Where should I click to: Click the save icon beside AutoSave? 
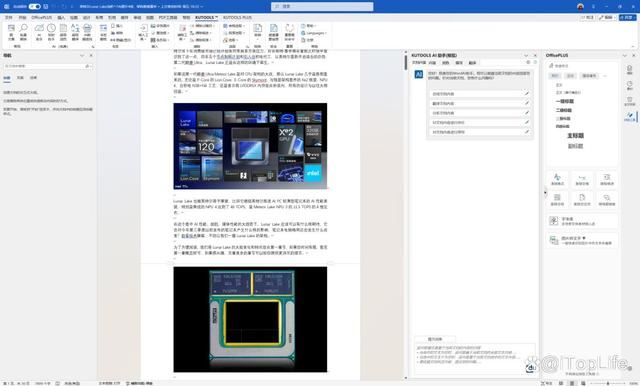(x=46, y=7)
